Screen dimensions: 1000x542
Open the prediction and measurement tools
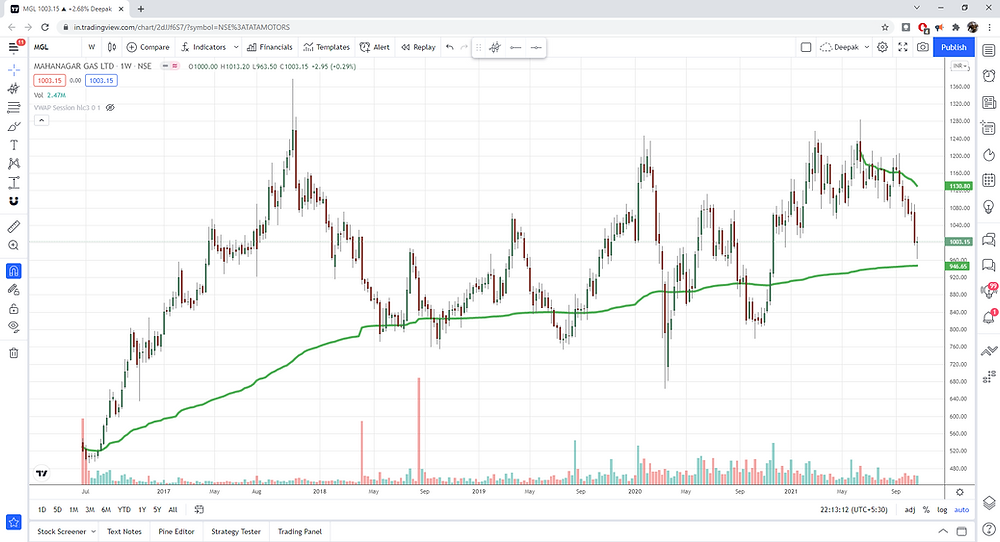coord(13,183)
